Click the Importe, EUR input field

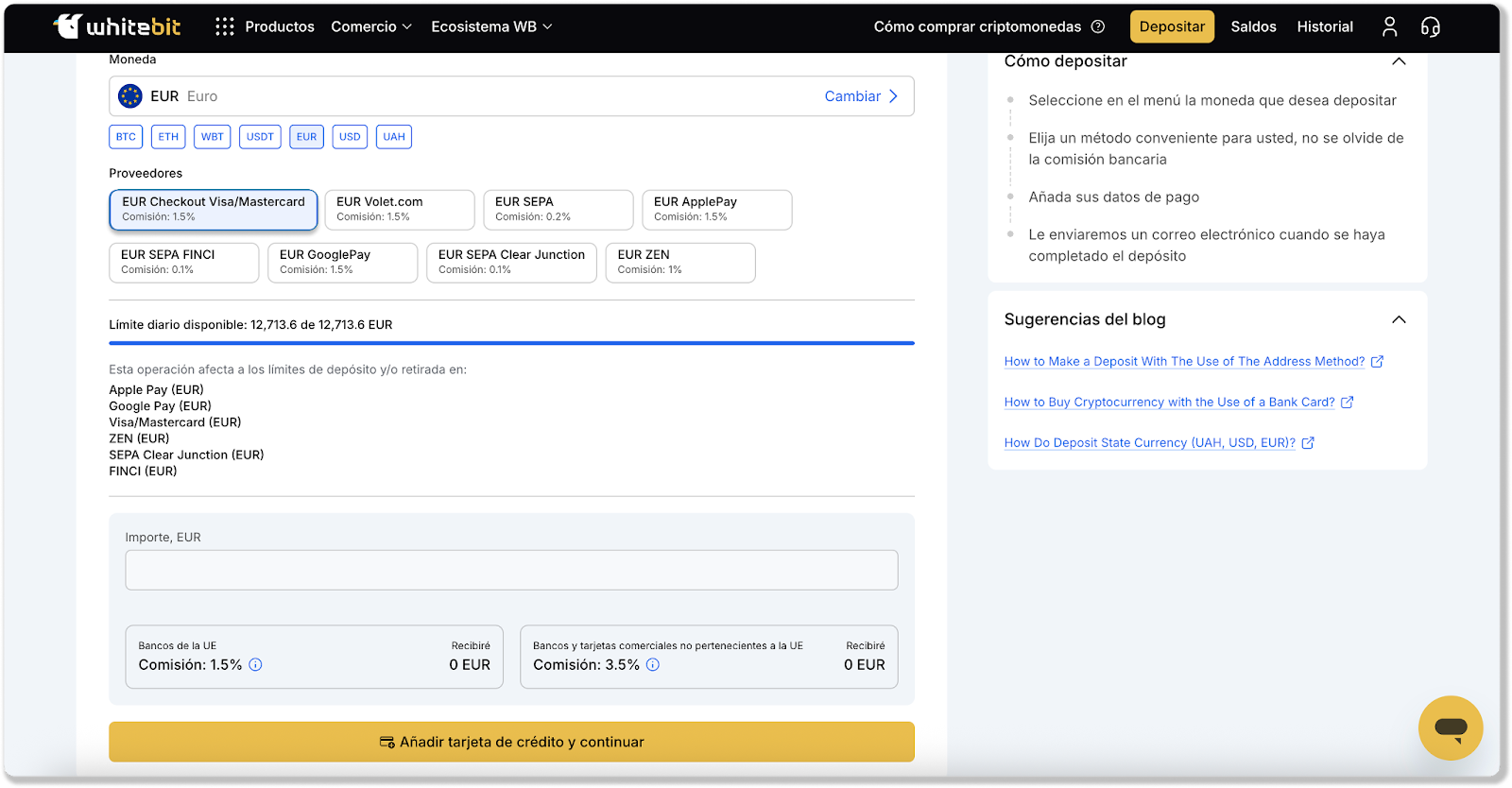point(511,570)
